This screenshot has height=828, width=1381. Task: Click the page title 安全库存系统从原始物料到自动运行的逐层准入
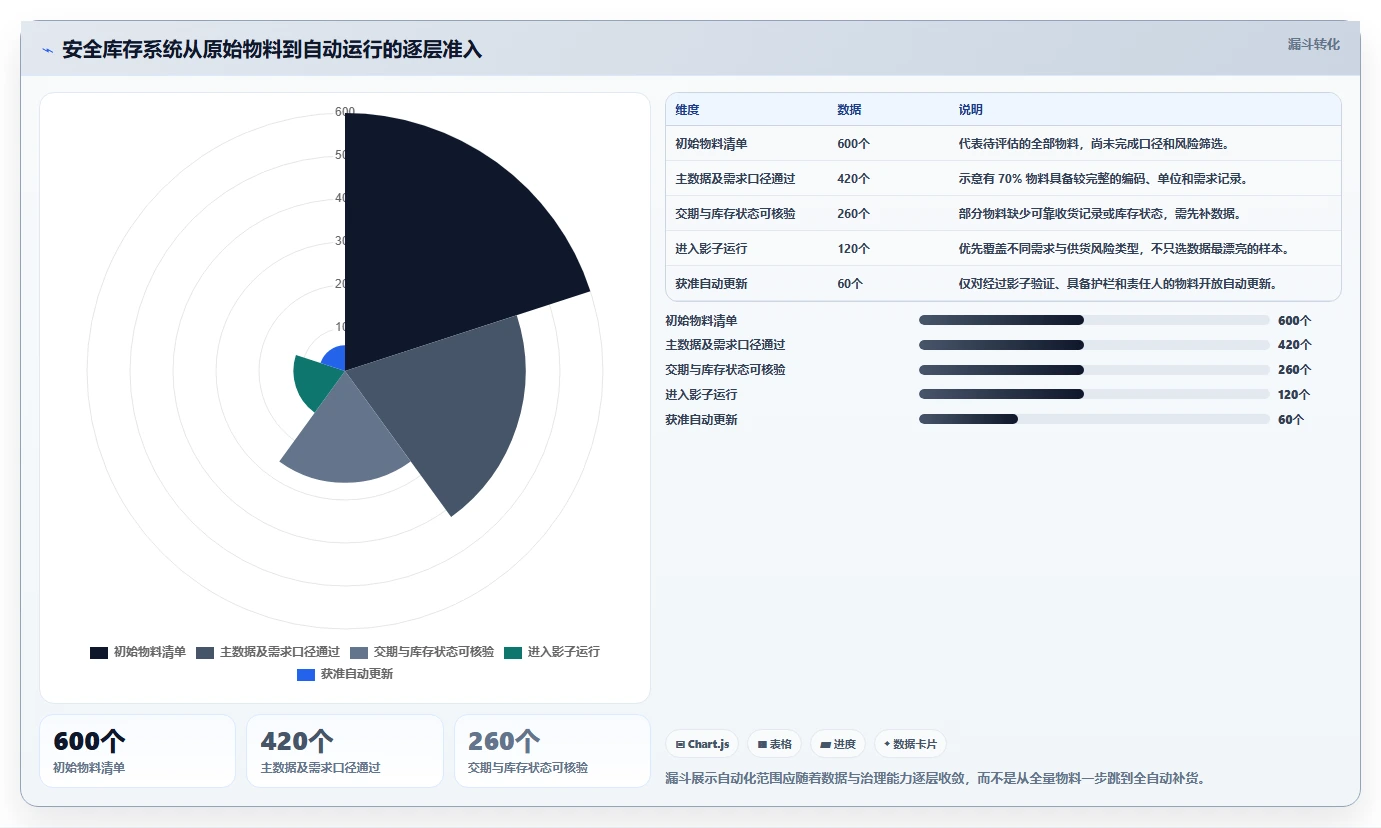point(272,49)
